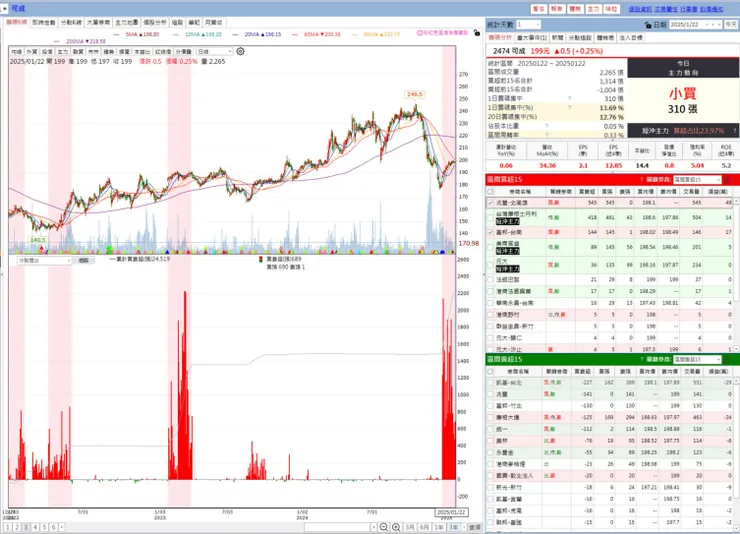Image resolution: width=740 pixels, height=534 pixels.
Task: Open 個股資訊 link
Action: (x=640, y=9)
